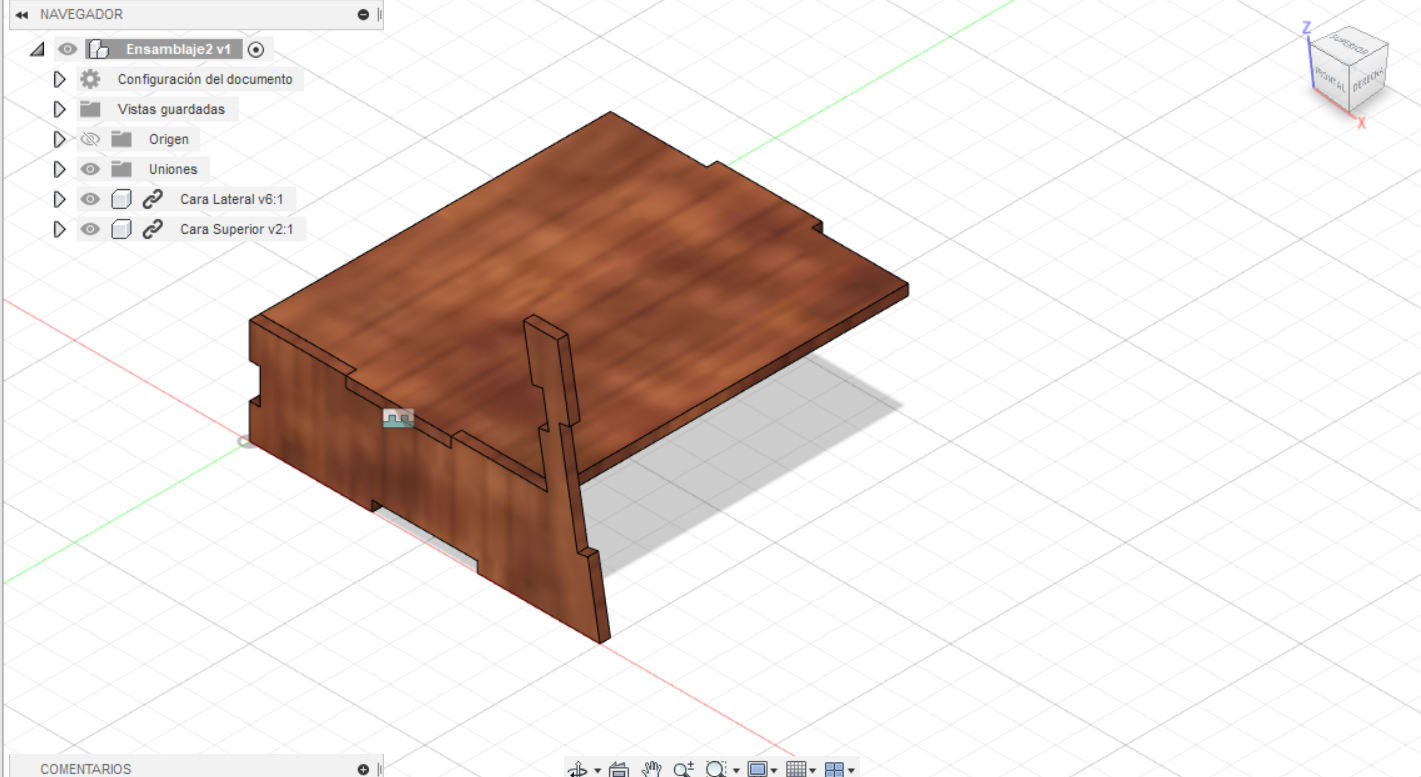Show the hidden Origen folder

(90, 139)
